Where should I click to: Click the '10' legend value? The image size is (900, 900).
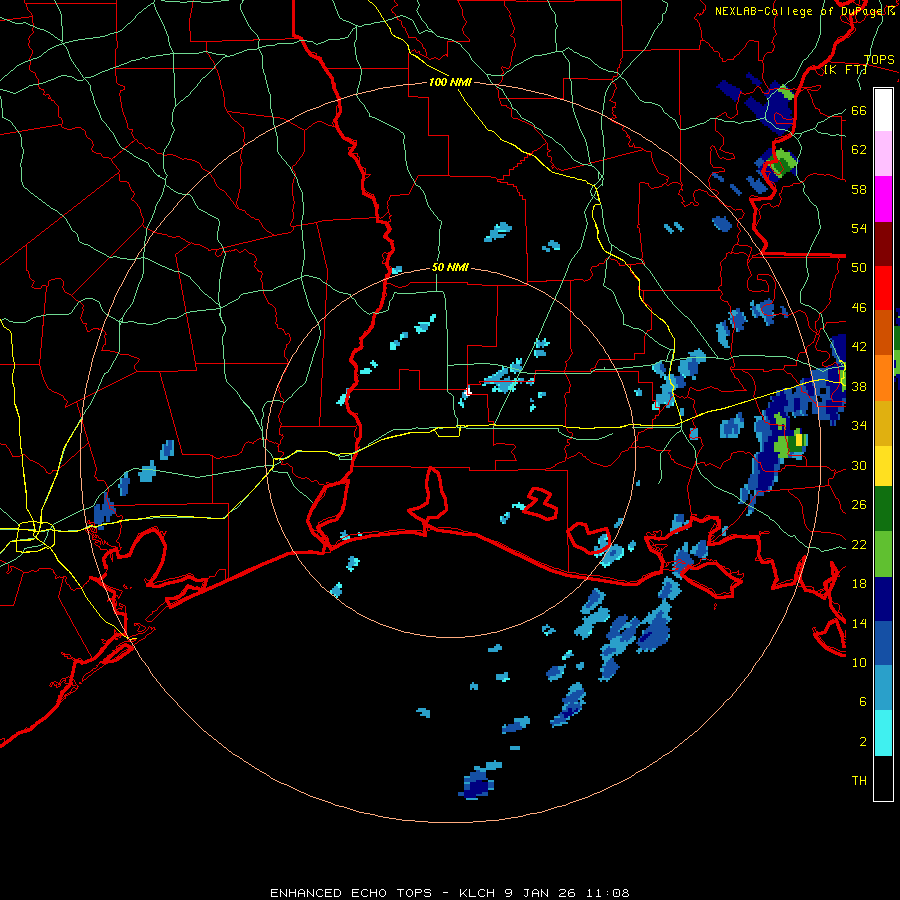point(859,662)
